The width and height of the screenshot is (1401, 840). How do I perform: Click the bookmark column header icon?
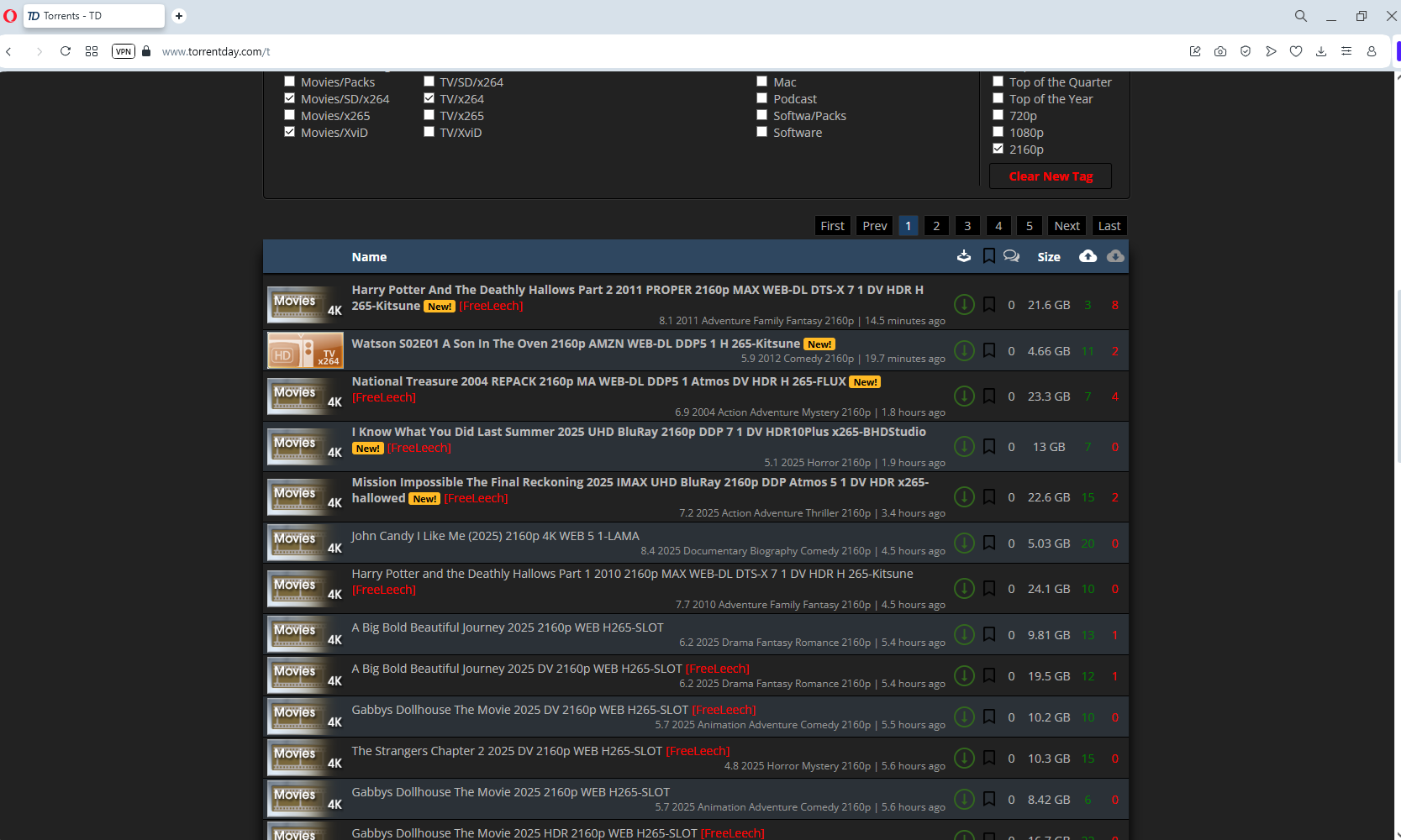[989, 256]
